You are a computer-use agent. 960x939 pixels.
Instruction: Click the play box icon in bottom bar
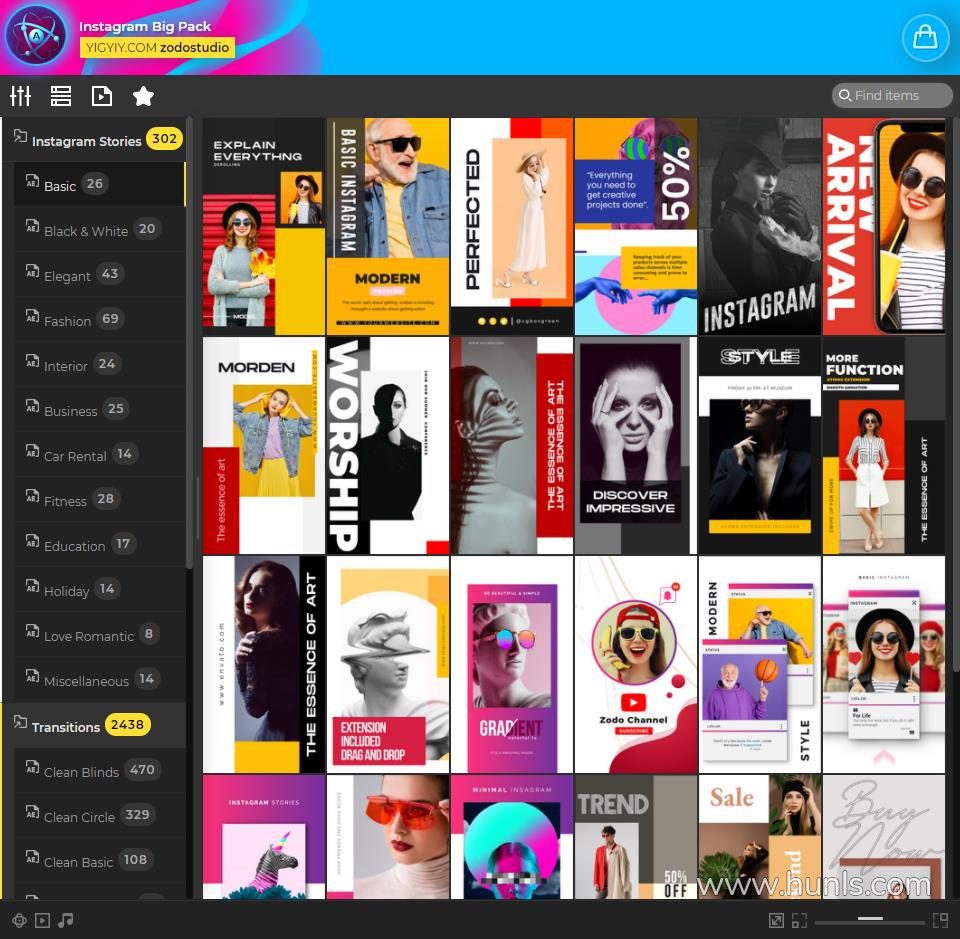(42, 920)
